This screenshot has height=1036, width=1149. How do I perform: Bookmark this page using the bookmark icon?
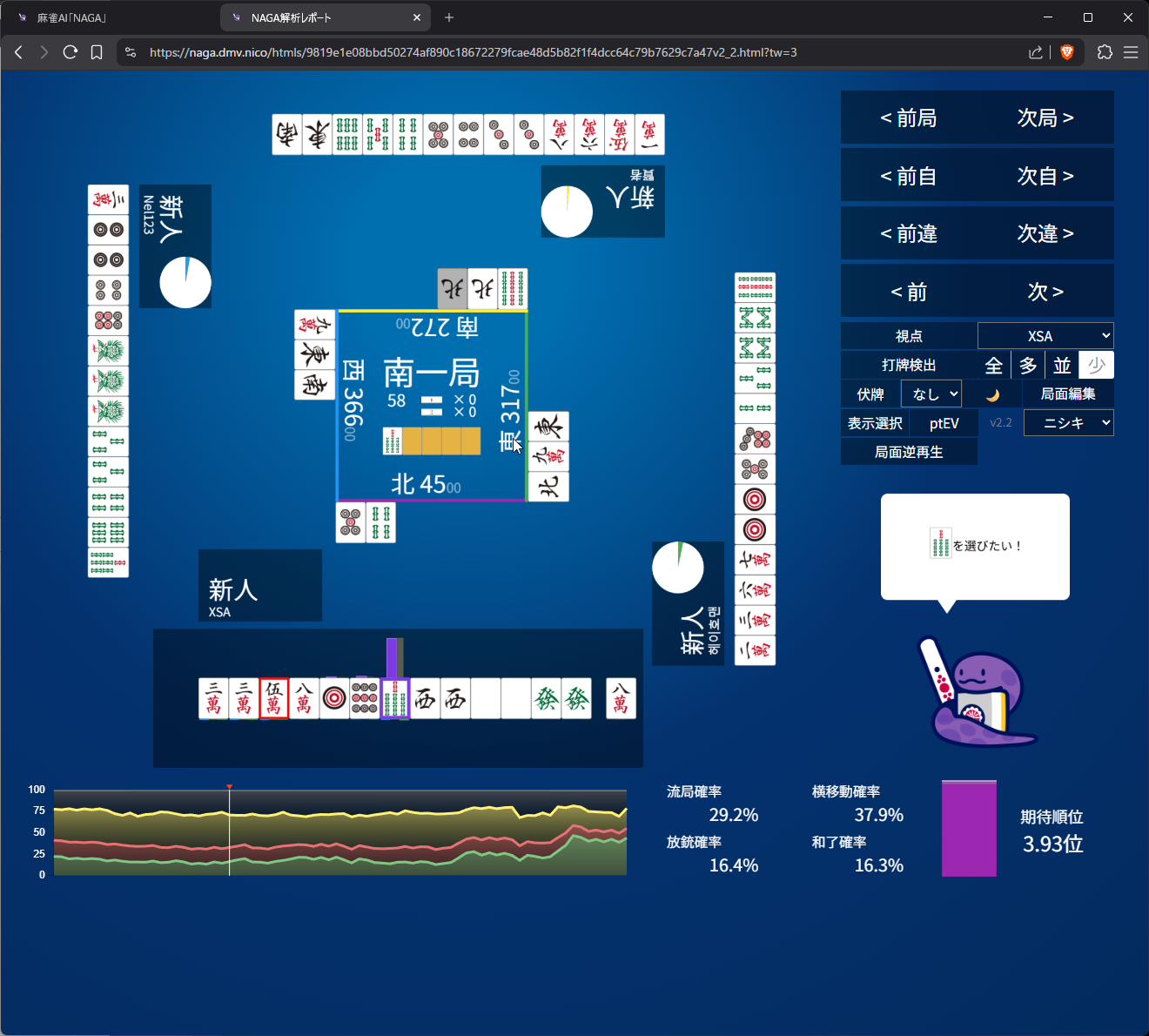(97, 52)
